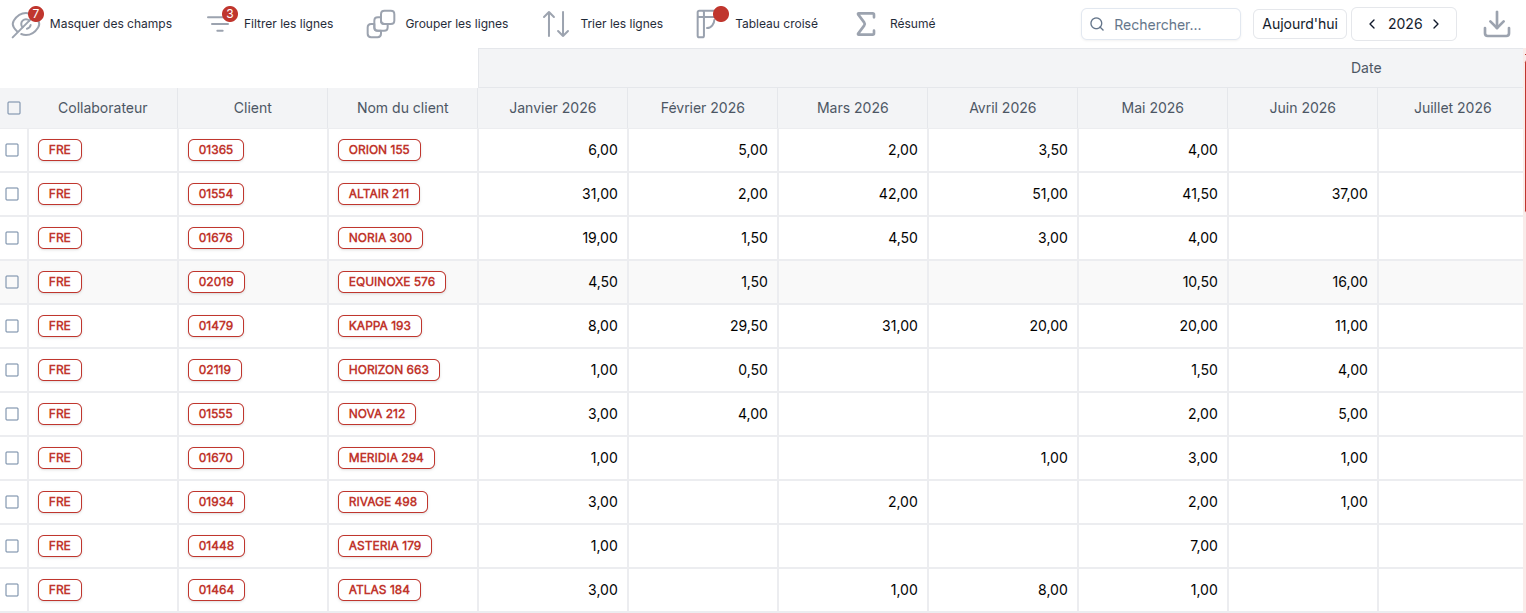Open Masquer des champs option
The height and width of the screenshot is (613, 1526).
(111, 24)
